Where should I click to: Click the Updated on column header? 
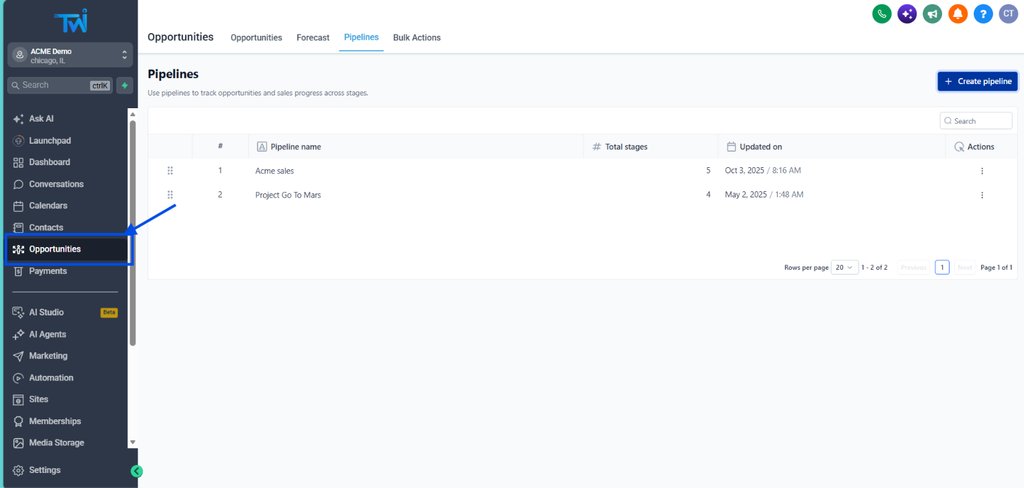coord(754,147)
